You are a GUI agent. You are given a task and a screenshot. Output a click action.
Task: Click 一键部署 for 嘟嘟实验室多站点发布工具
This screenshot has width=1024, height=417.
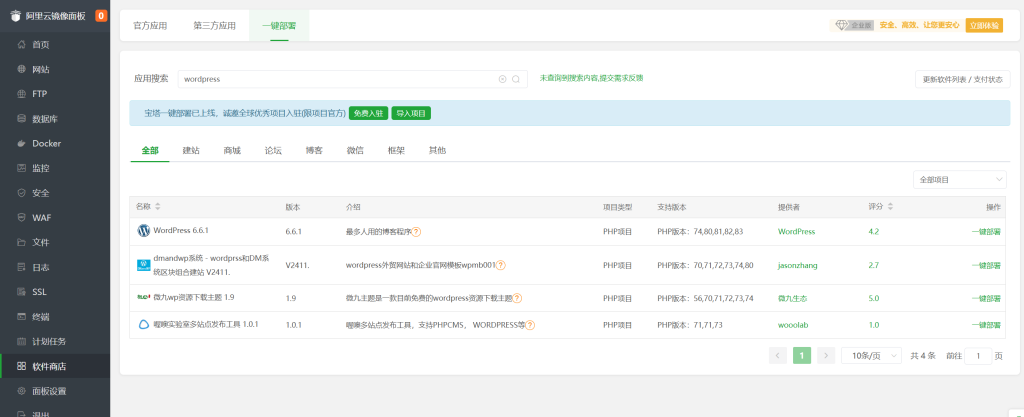[x=986, y=325]
